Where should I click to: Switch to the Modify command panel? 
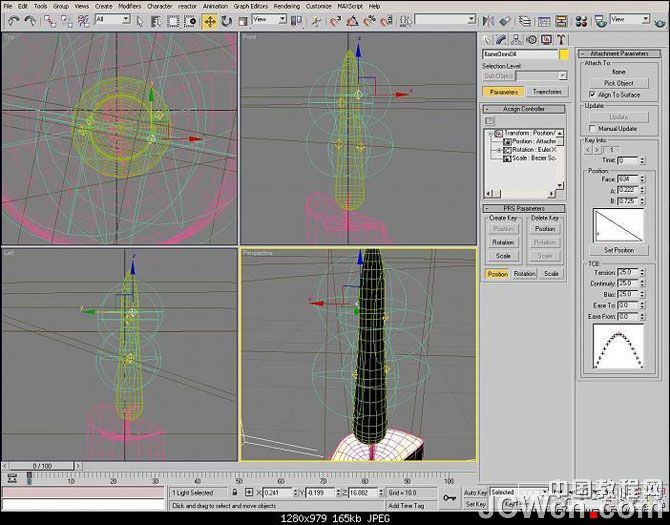coord(501,40)
